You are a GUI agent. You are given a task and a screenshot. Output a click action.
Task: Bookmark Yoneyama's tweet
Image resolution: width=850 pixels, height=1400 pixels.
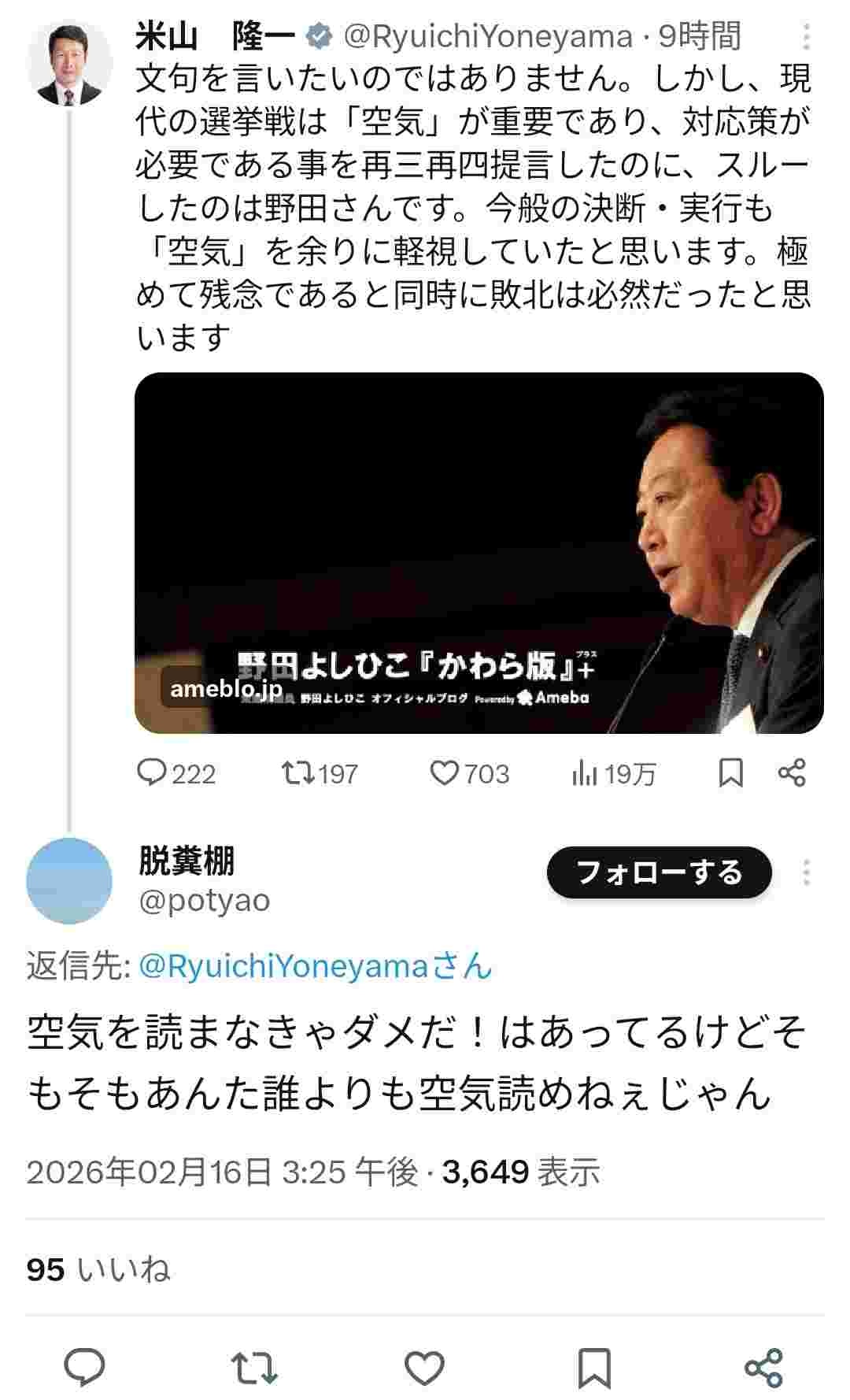[731, 773]
